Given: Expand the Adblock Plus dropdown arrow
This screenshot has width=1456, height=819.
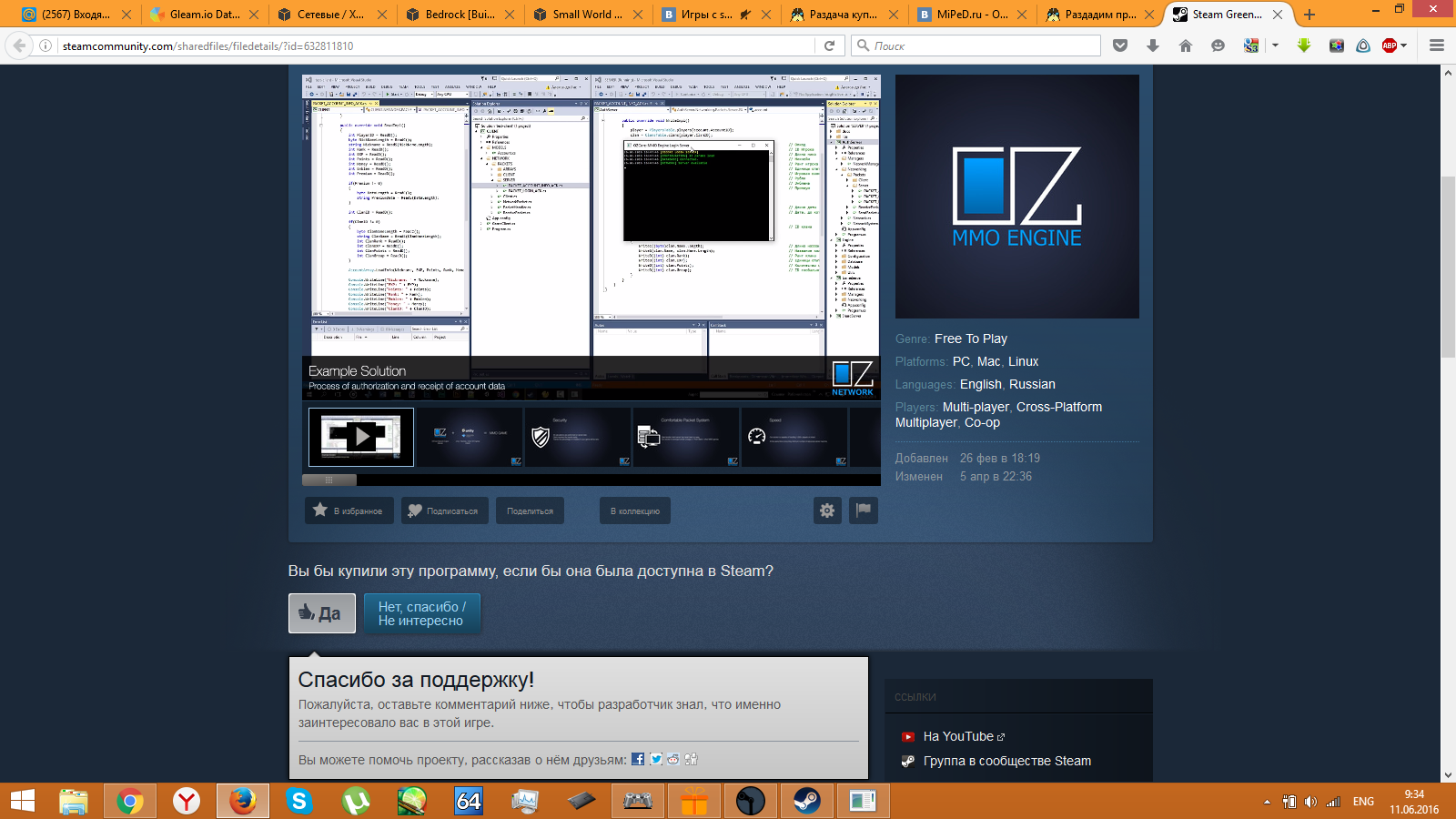Looking at the screenshot, I should click(x=1404, y=45).
